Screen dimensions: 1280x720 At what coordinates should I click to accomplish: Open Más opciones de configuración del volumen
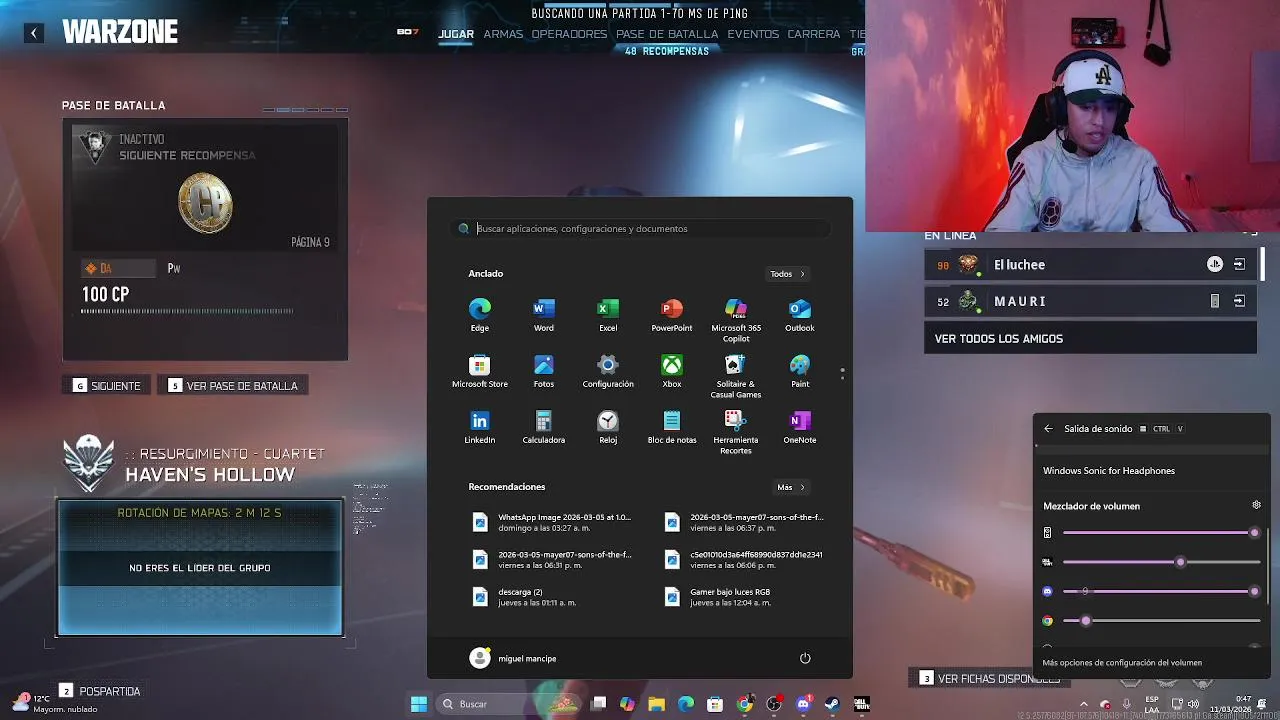tap(1122, 662)
